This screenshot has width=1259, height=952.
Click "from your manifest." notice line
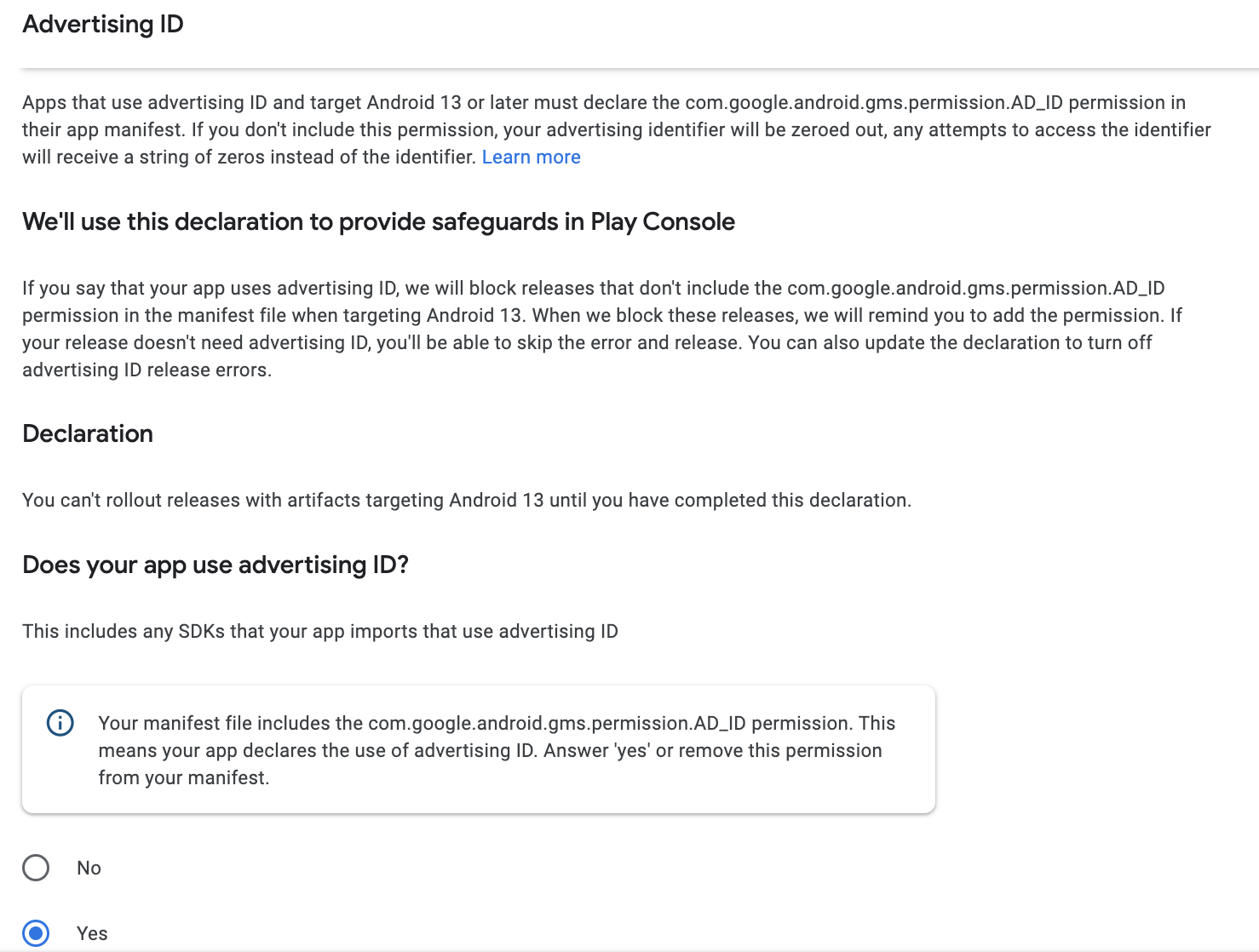tap(183, 778)
